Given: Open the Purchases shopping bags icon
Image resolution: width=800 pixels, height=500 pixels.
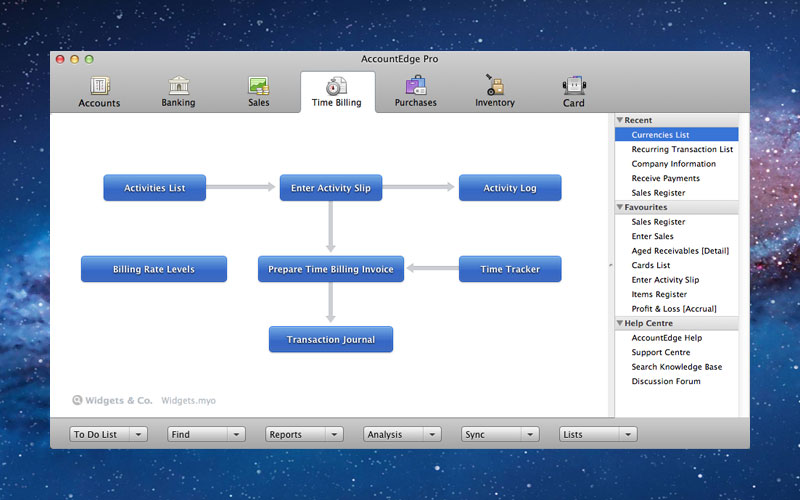Looking at the screenshot, I should (x=416, y=85).
